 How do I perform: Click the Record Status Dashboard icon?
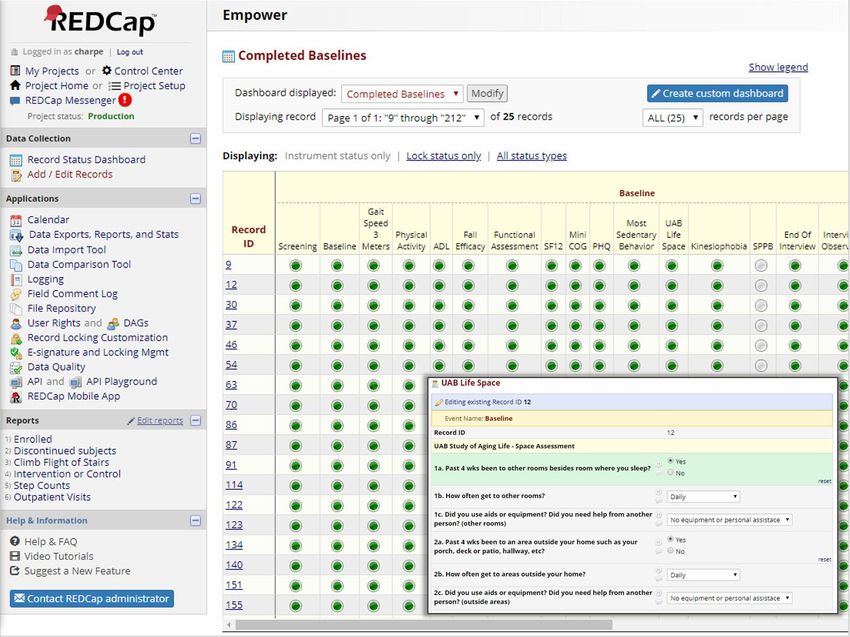[16, 160]
